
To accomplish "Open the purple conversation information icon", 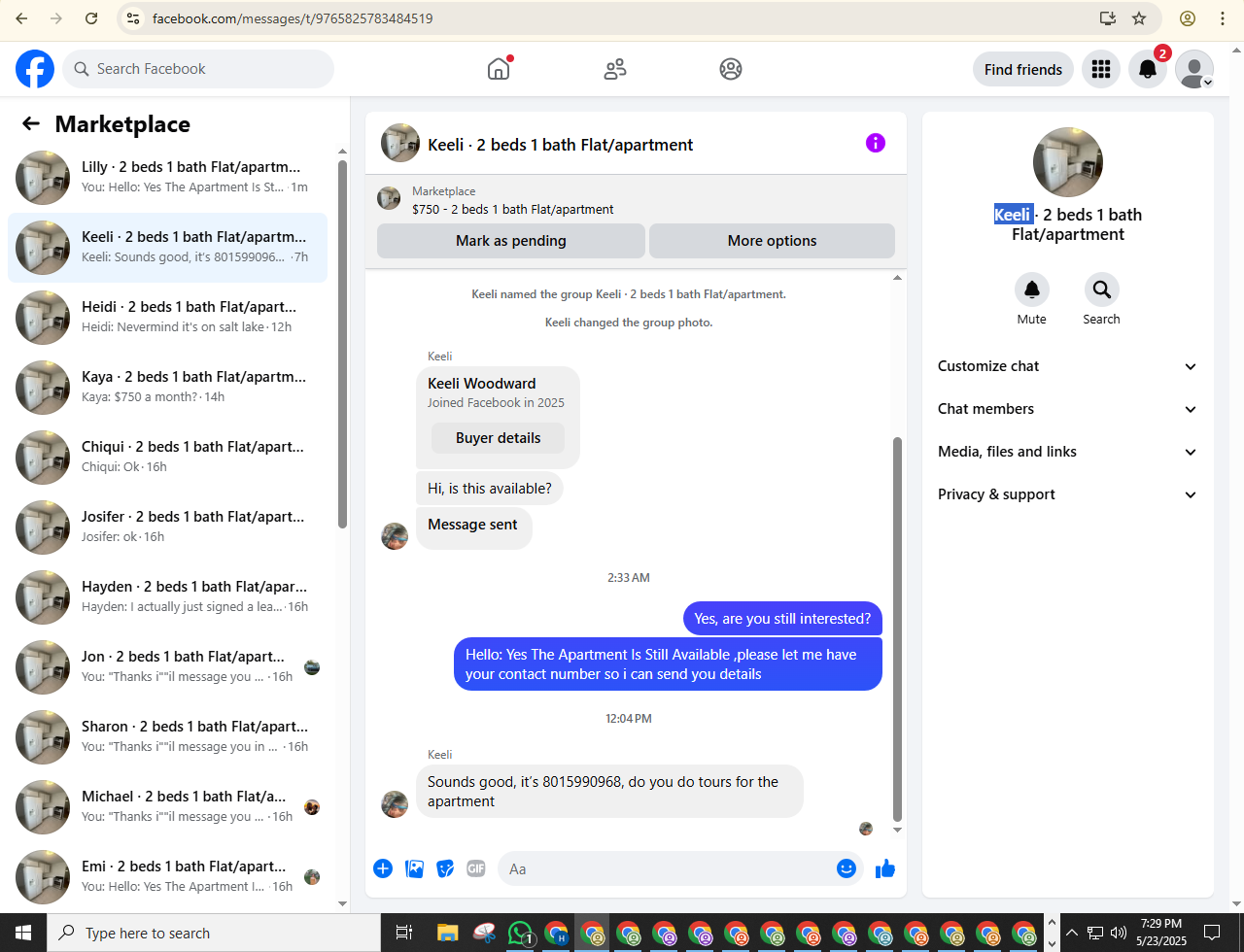I will pyautogui.click(x=876, y=144).
